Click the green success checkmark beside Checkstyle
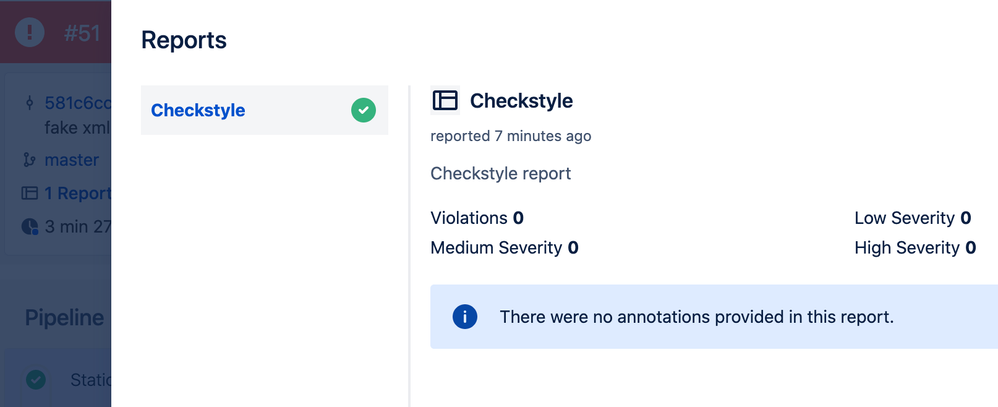 click(x=363, y=110)
